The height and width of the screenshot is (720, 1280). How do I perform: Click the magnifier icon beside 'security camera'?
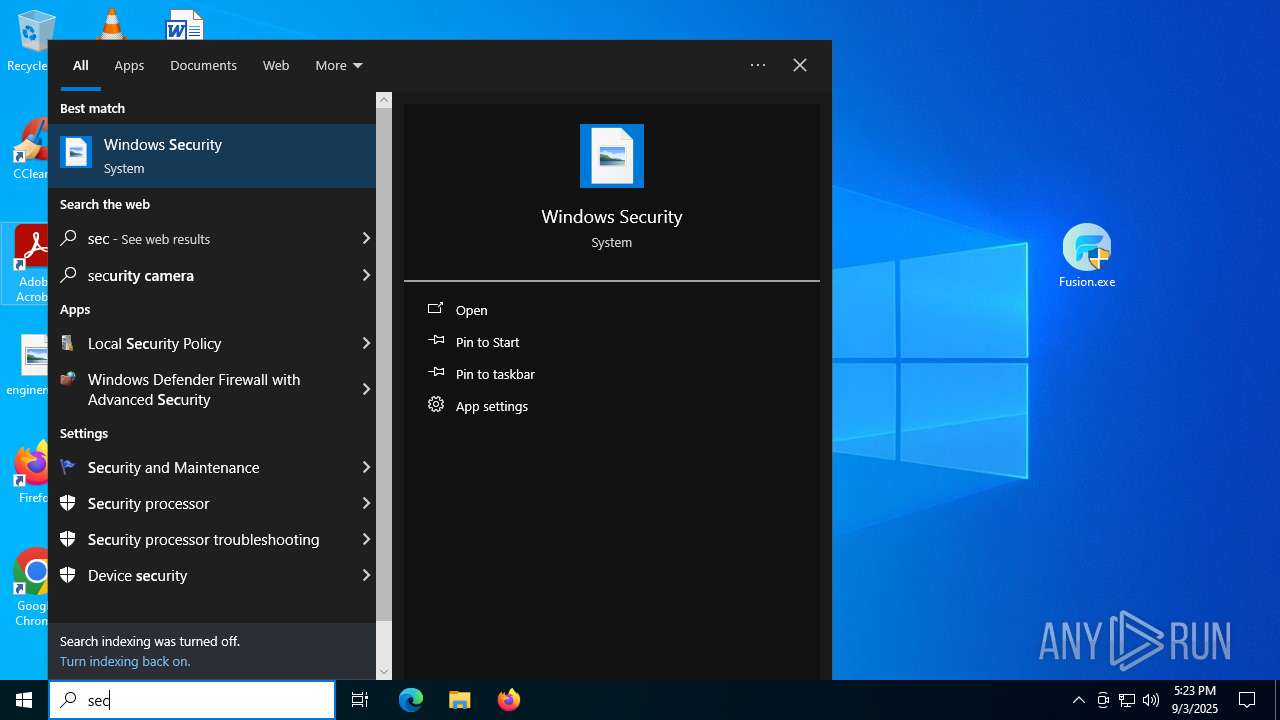(x=68, y=274)
